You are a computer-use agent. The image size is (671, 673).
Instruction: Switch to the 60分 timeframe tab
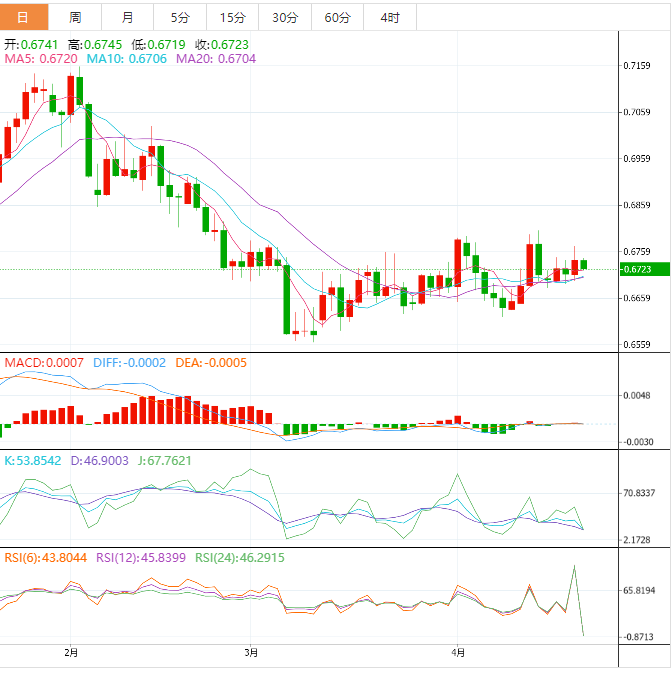[x=337, y=18]
